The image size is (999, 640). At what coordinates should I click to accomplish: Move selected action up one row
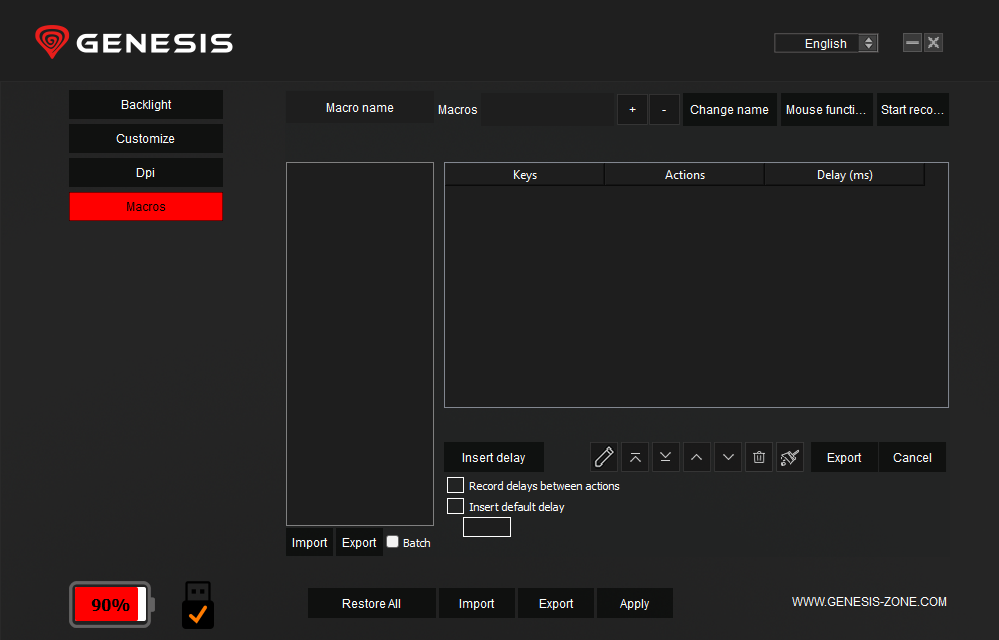point(696,457)
